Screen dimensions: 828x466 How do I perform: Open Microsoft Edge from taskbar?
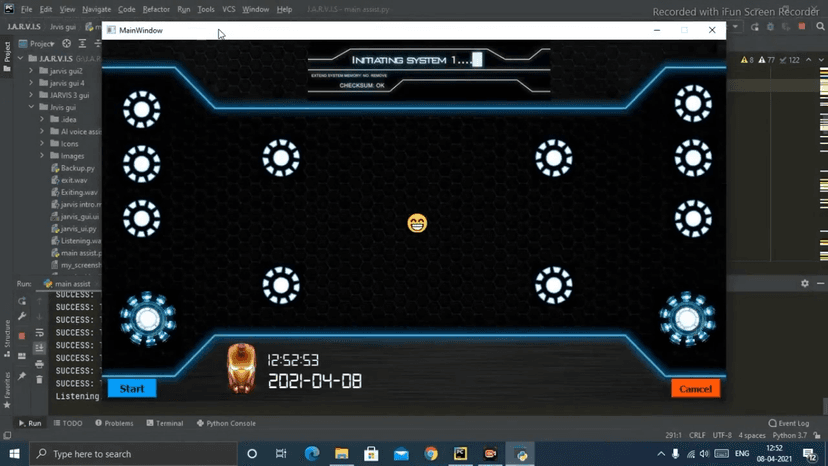[x=312, y=454]
